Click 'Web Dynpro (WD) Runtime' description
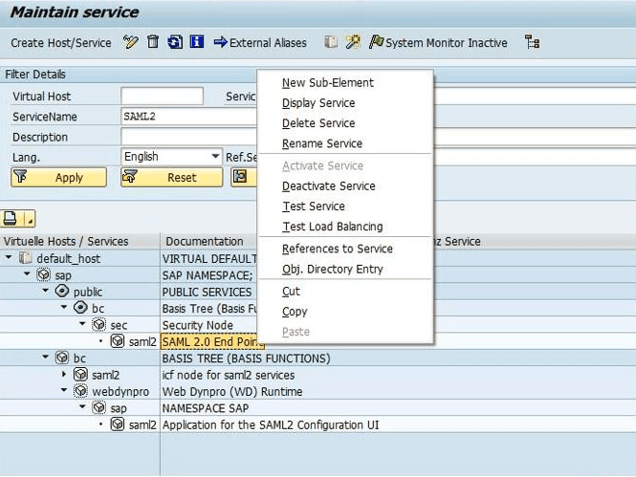This screenshot has height=477, width=636. point(232,392)
